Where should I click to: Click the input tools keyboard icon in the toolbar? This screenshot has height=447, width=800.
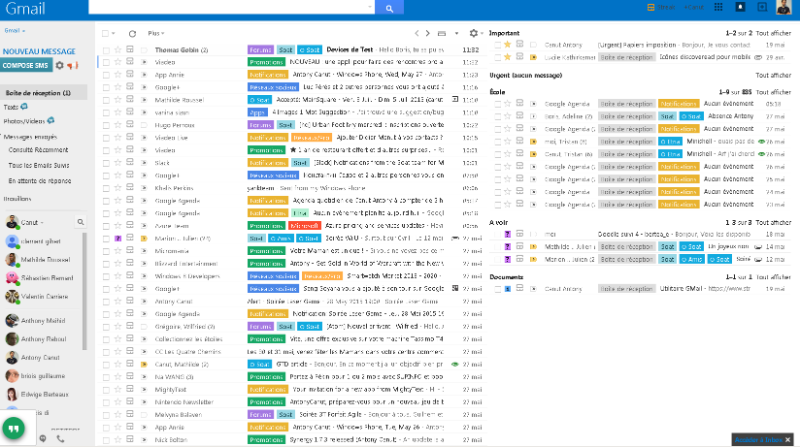pyautogui.click(x=442, y=34)
